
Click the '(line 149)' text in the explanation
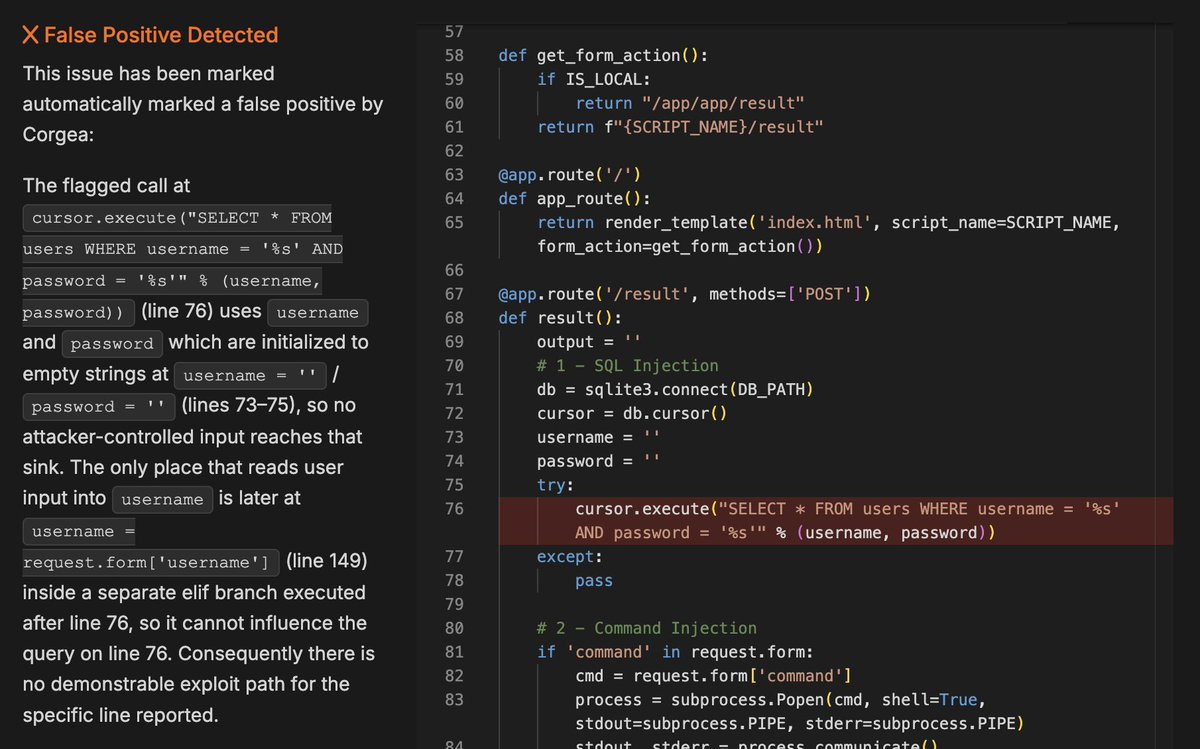(x=326, y=561)
